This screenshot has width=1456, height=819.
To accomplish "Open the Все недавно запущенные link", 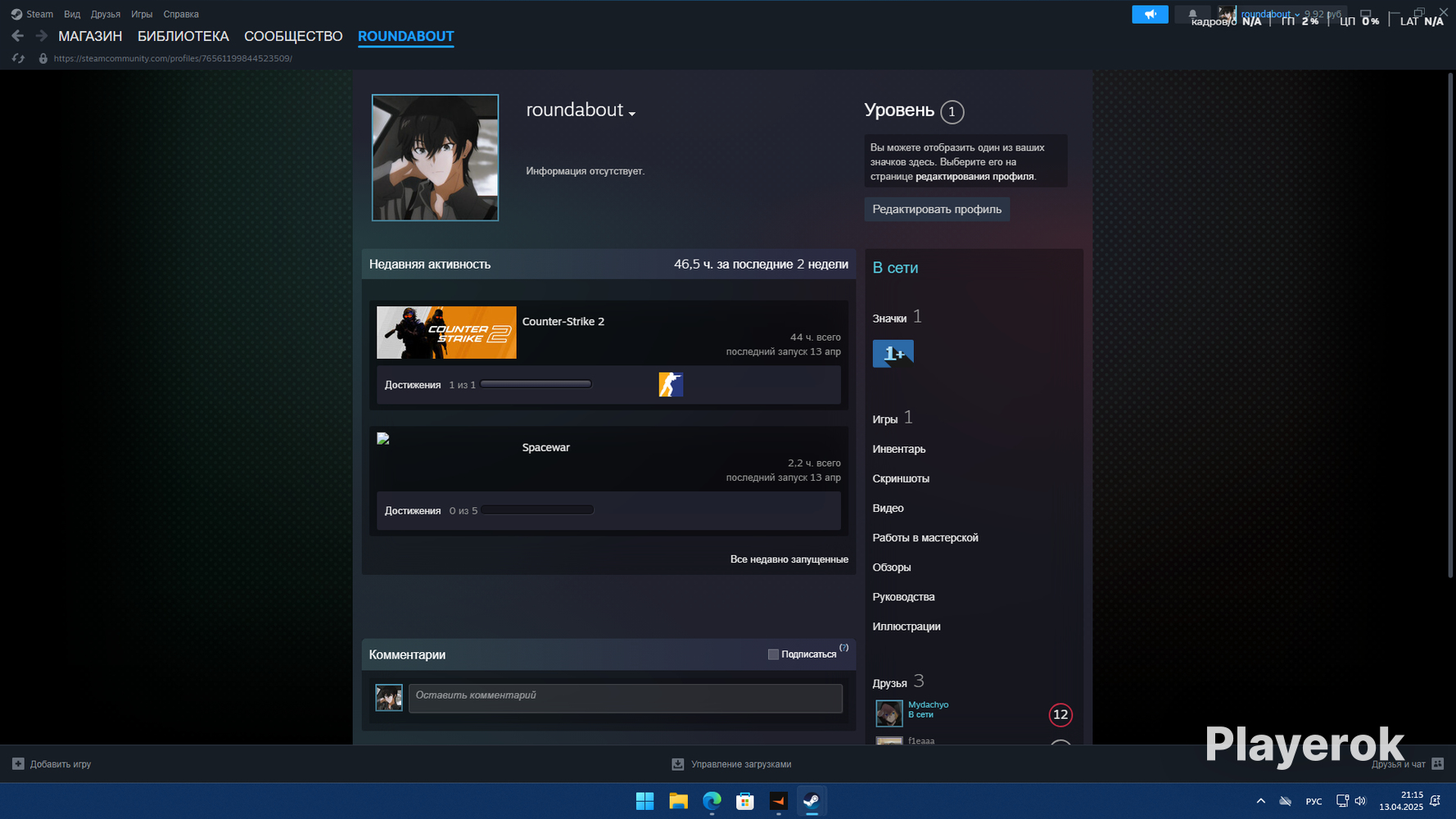I will (x=789, y=559).
